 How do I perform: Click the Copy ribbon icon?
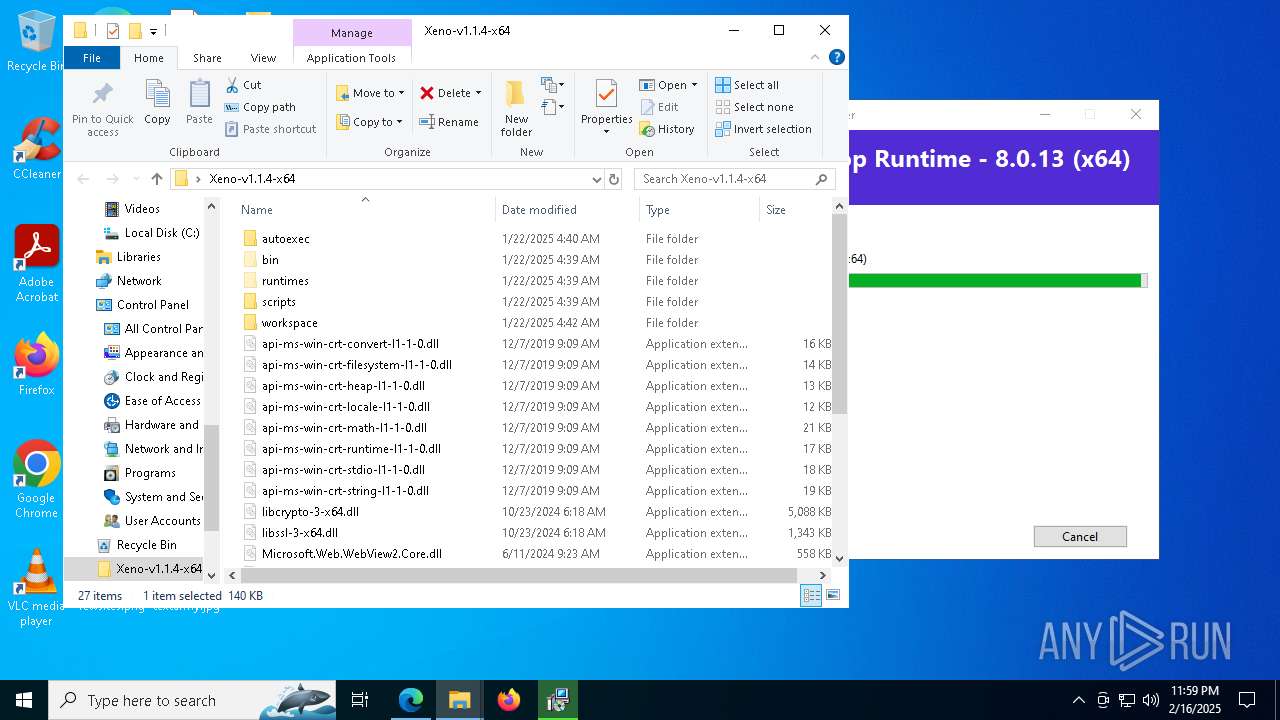click(x=157, y=103)
